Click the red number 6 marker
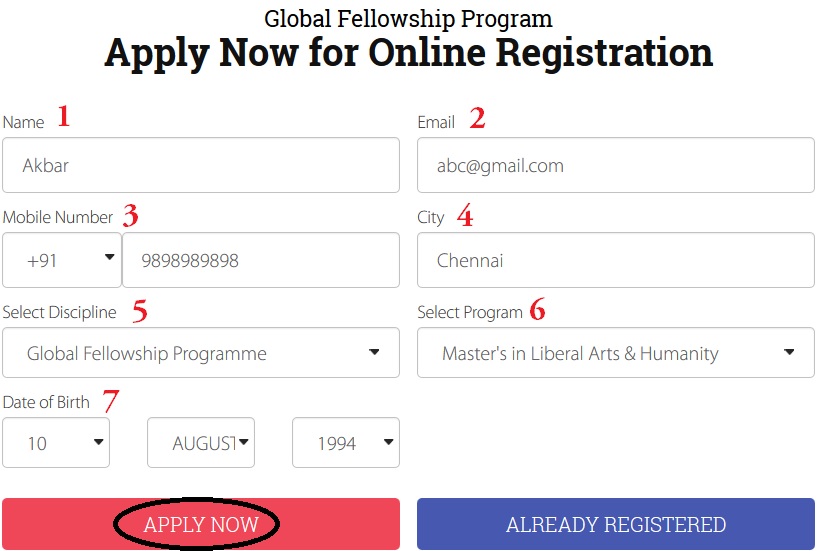The width and height of the screenshot is (817, 551). coord(538,311)
